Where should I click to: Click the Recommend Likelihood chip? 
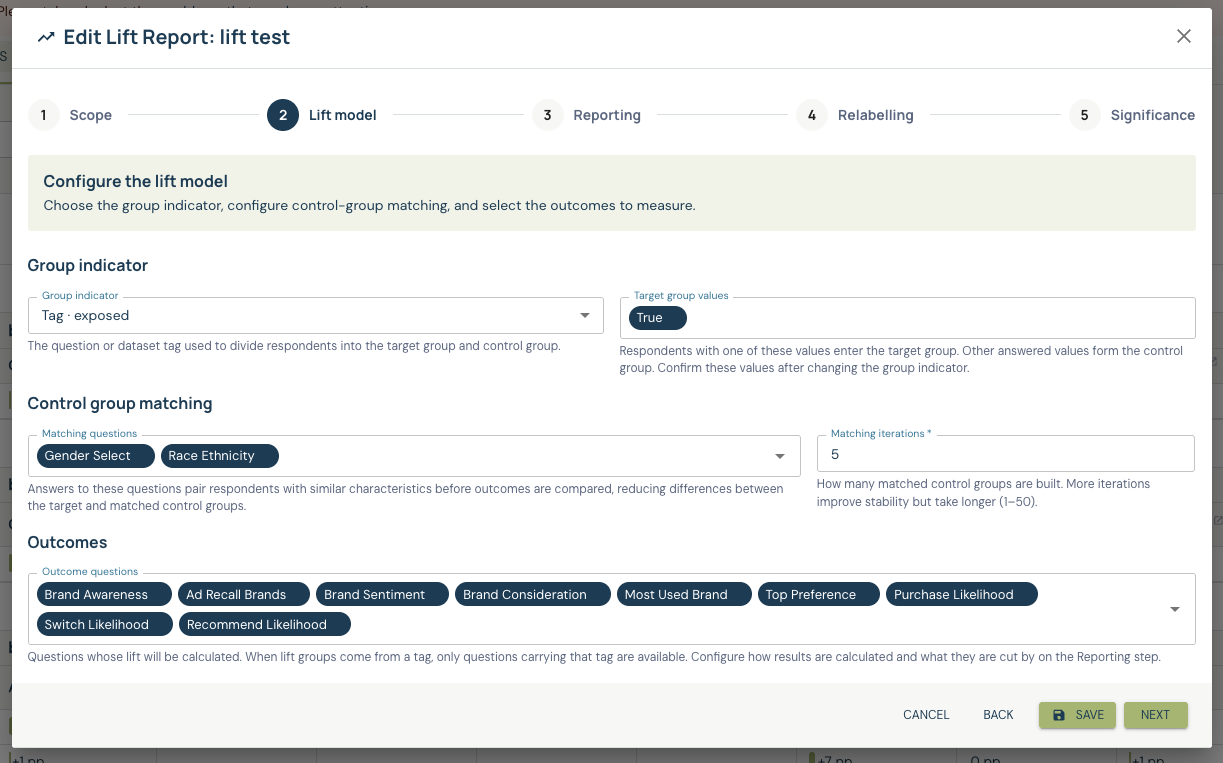point(265,625)
